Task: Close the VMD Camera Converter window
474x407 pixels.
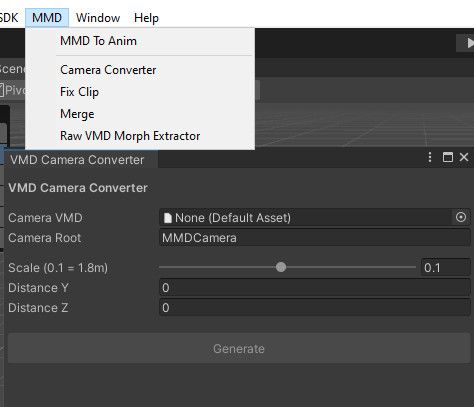Action: pyautogui.click(x=464, y=157)
